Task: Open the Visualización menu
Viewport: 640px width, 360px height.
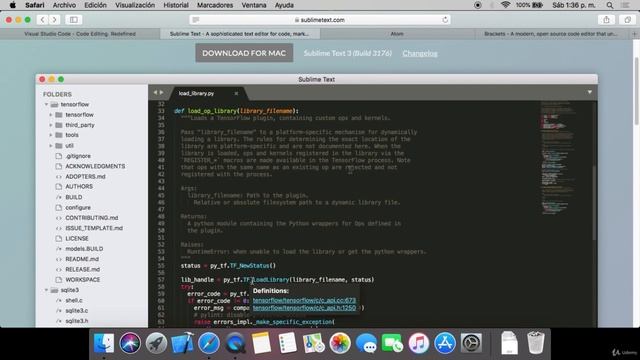Action: (135, 5)
